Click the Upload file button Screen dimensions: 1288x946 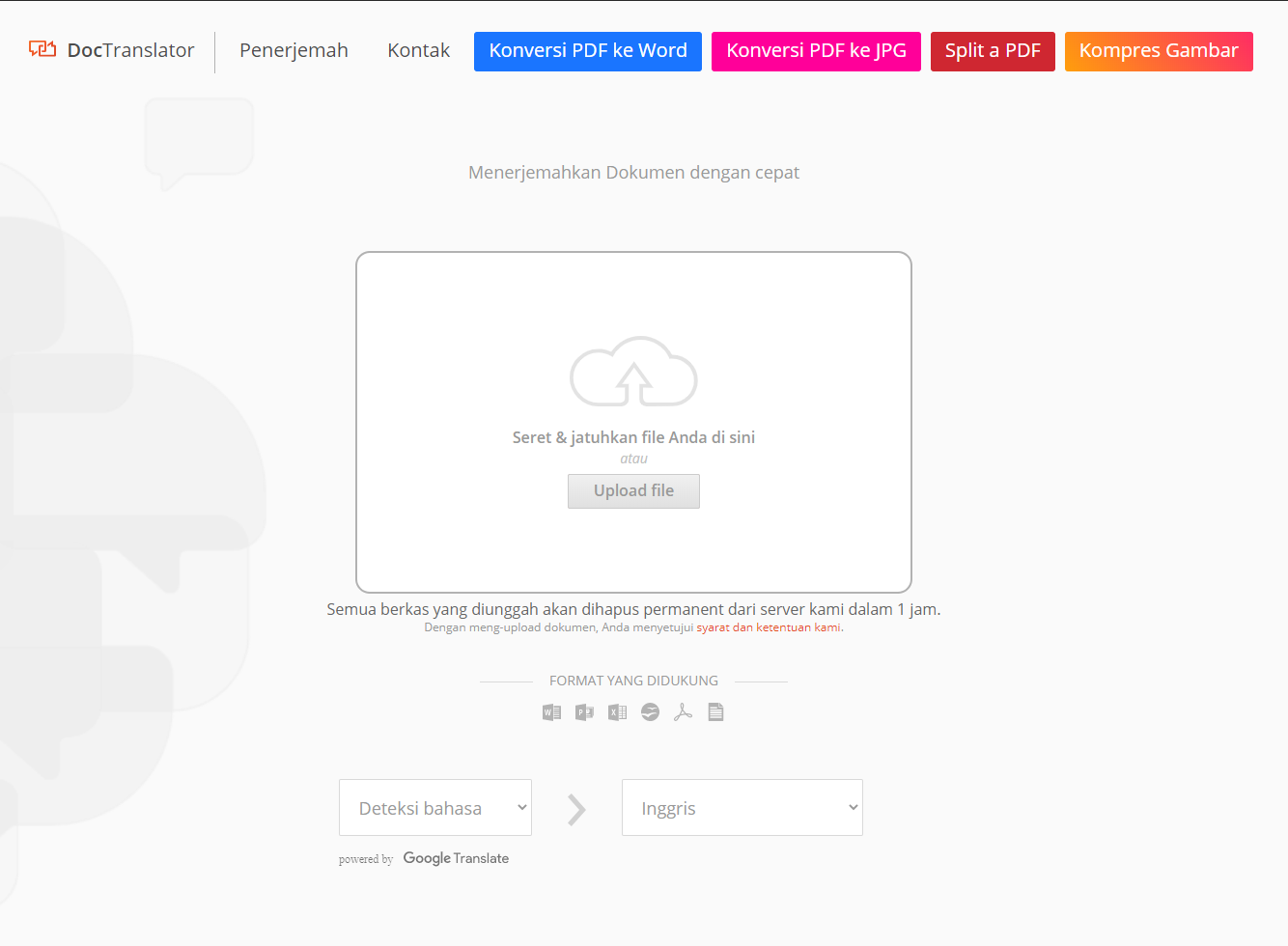click(x=633, y=491)
